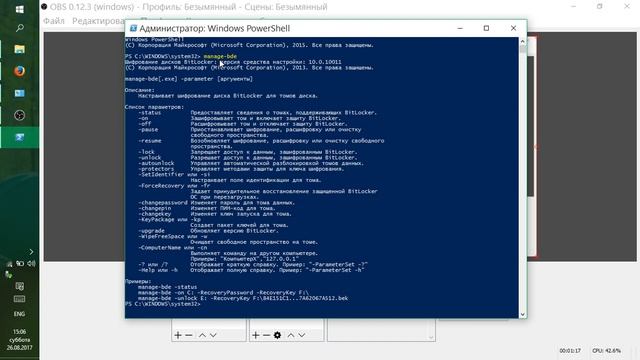Open the Файл menu in OBS
The width and height of the screenshot is (640, 360).
click(x=54, y=21)
